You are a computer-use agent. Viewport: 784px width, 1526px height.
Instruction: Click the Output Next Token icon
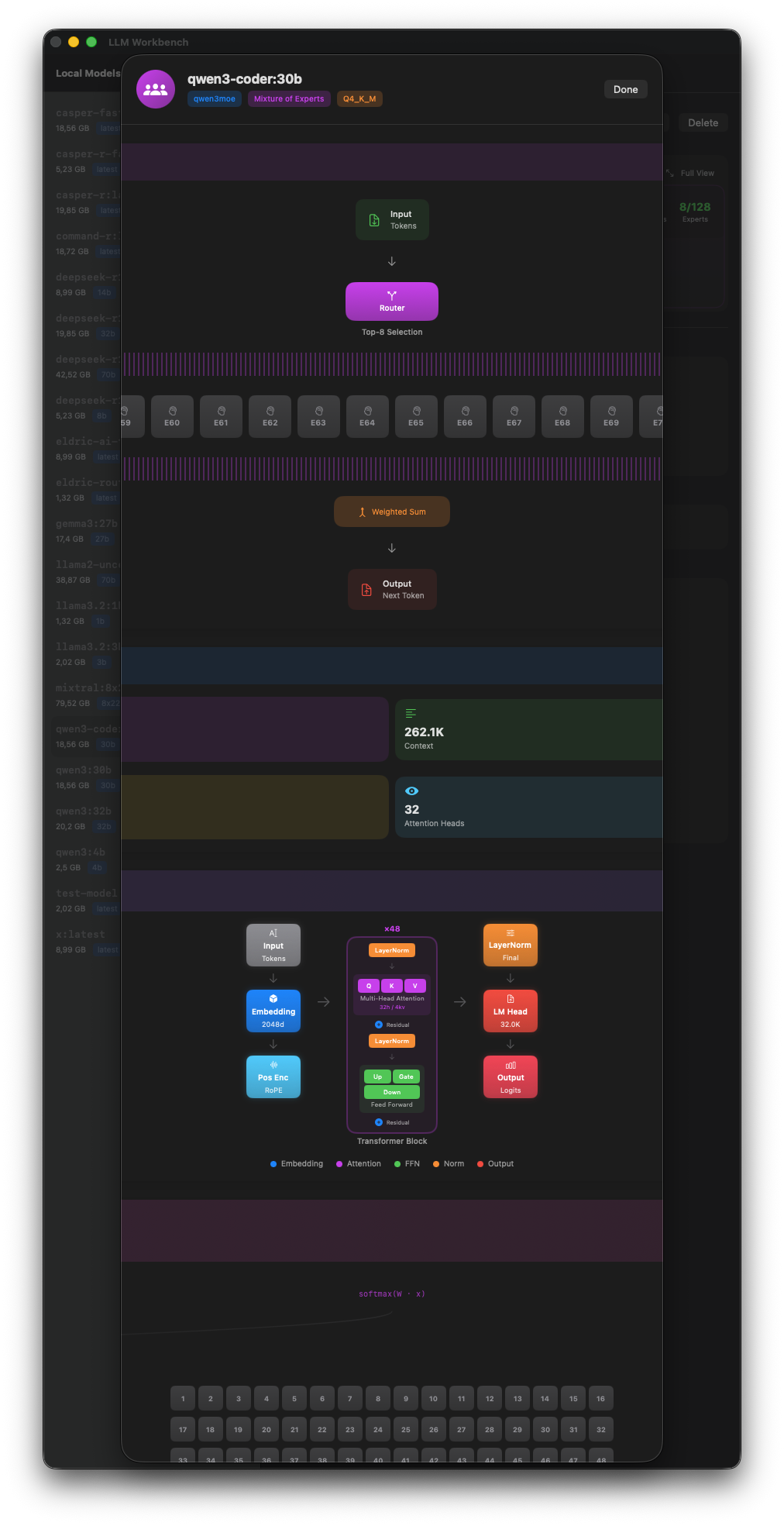coord(367,590)
